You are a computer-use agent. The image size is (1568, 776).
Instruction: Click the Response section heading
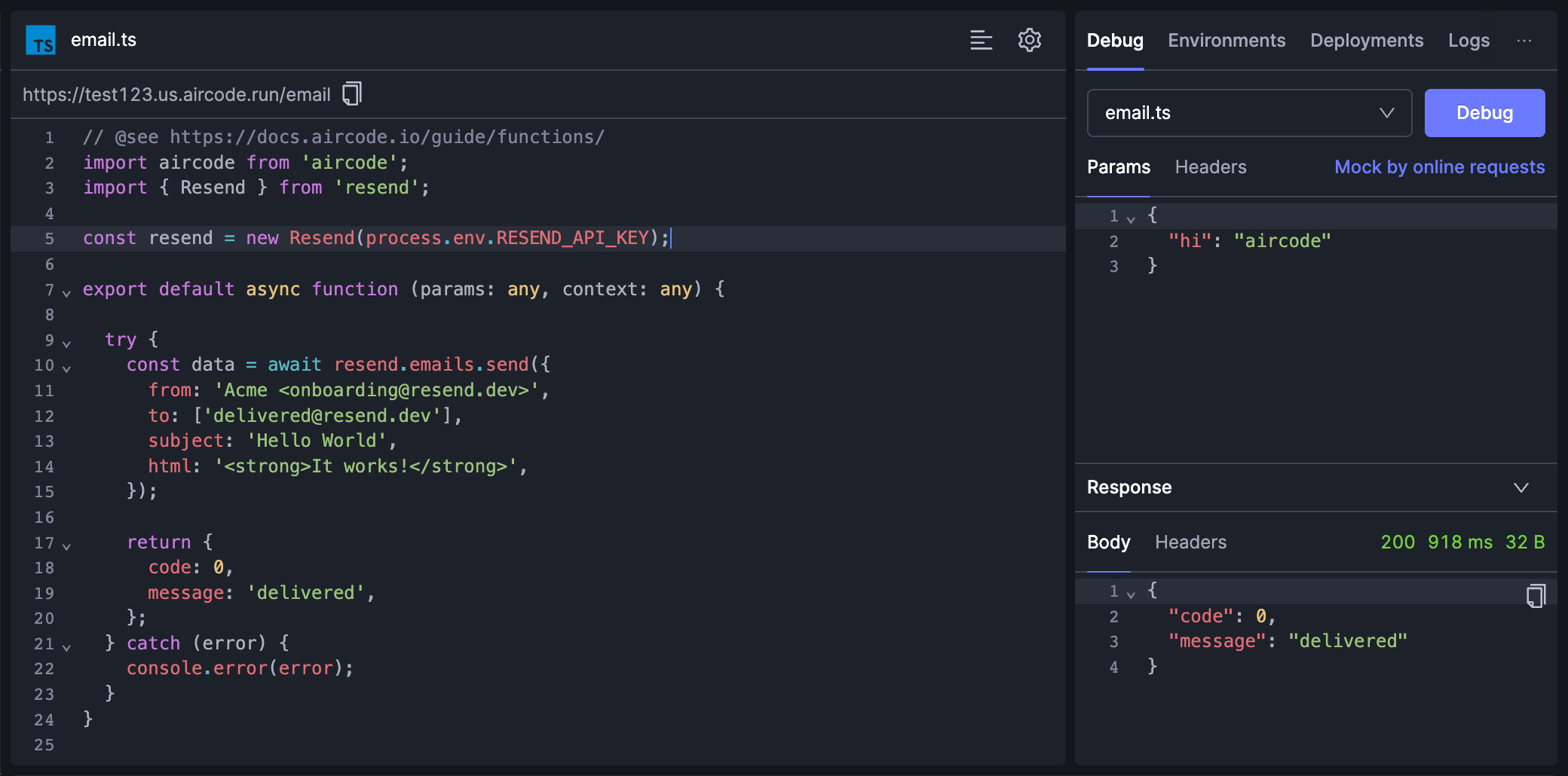[1129, 487]
